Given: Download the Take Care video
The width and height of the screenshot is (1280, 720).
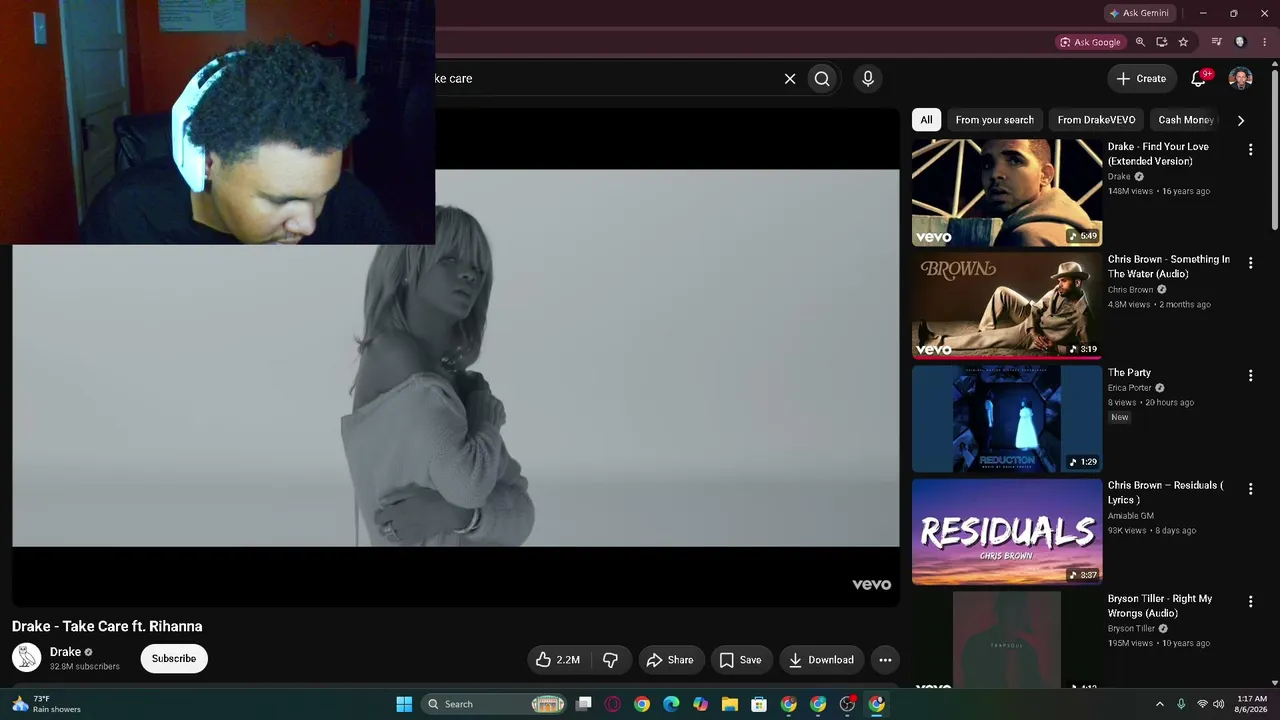Looking at the screenshot, I should [821, 660].
